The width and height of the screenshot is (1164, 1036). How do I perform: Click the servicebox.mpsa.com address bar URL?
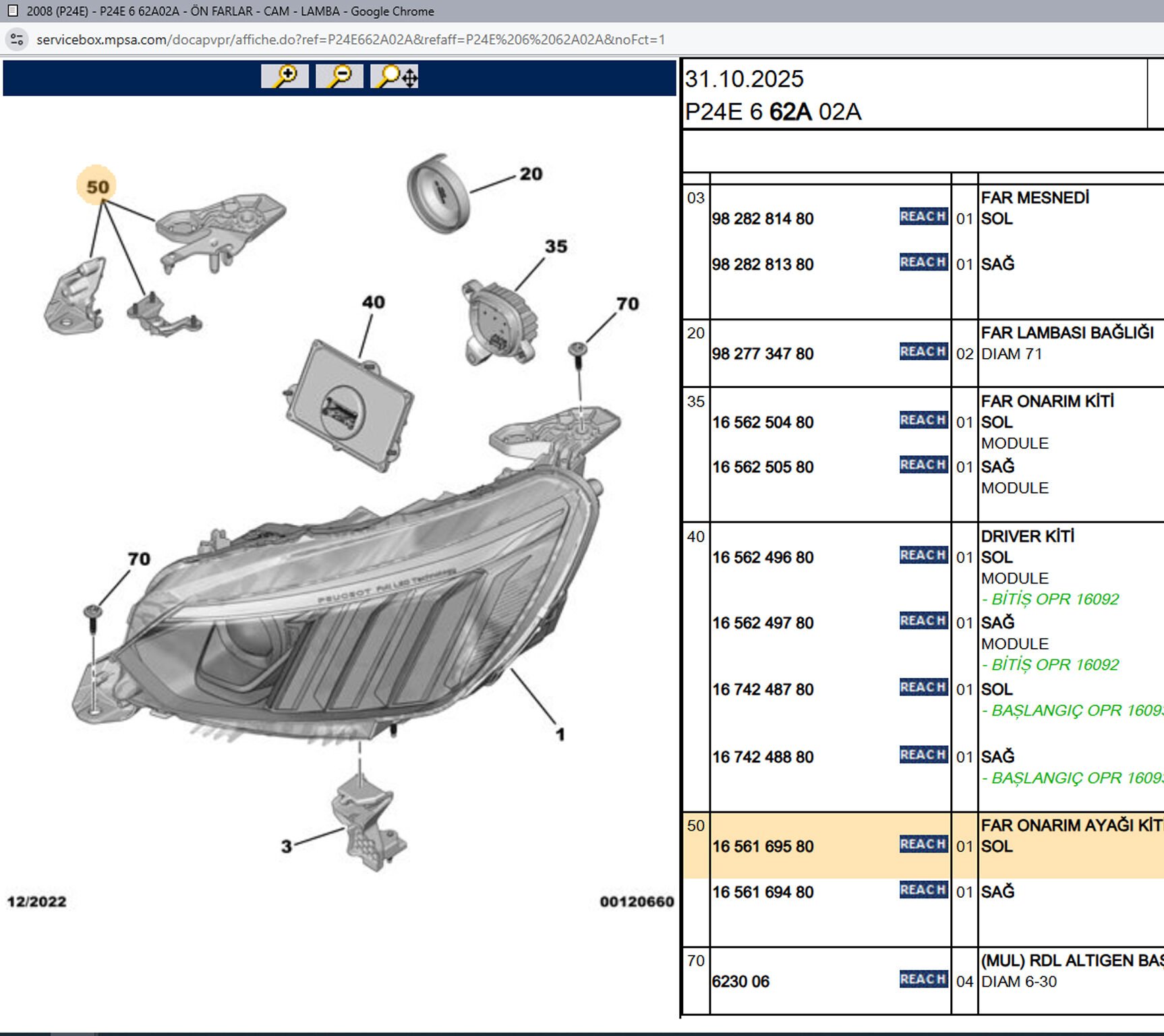click(x=351, y=40)
